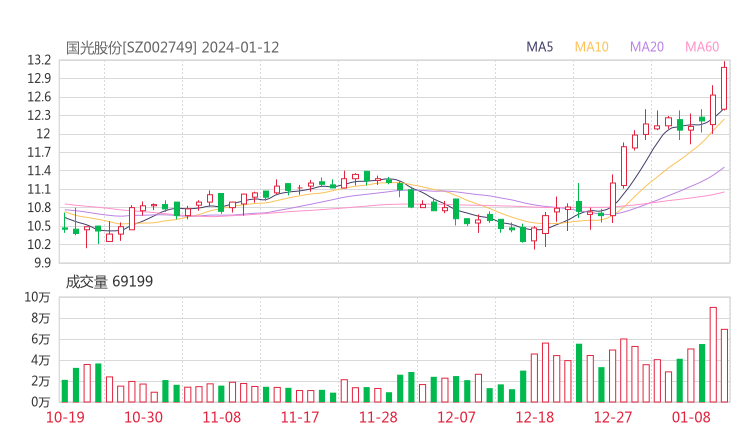Image resolution: width=740 pixels, height=440 pixels.
Task: Click the MA20 legend label
Action: pyautogui.click(x=647, y=47)
